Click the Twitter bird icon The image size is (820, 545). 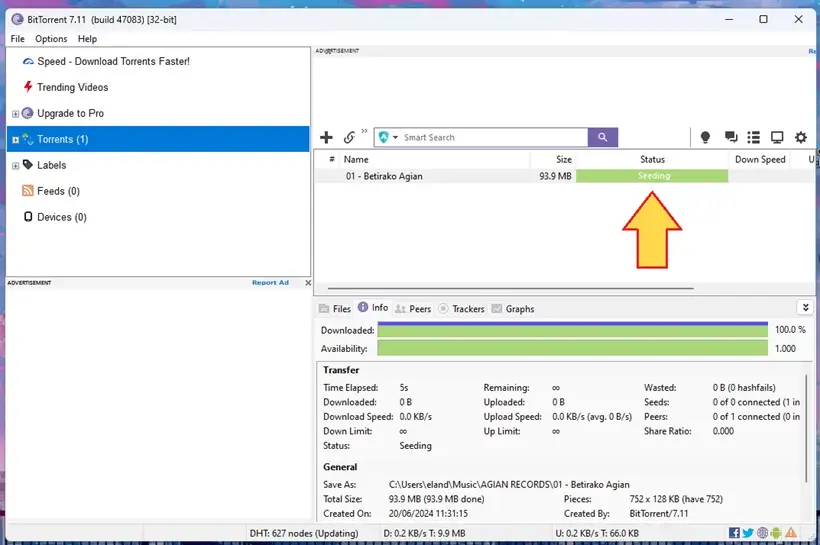pyautogui.click(x=748, y=532)
